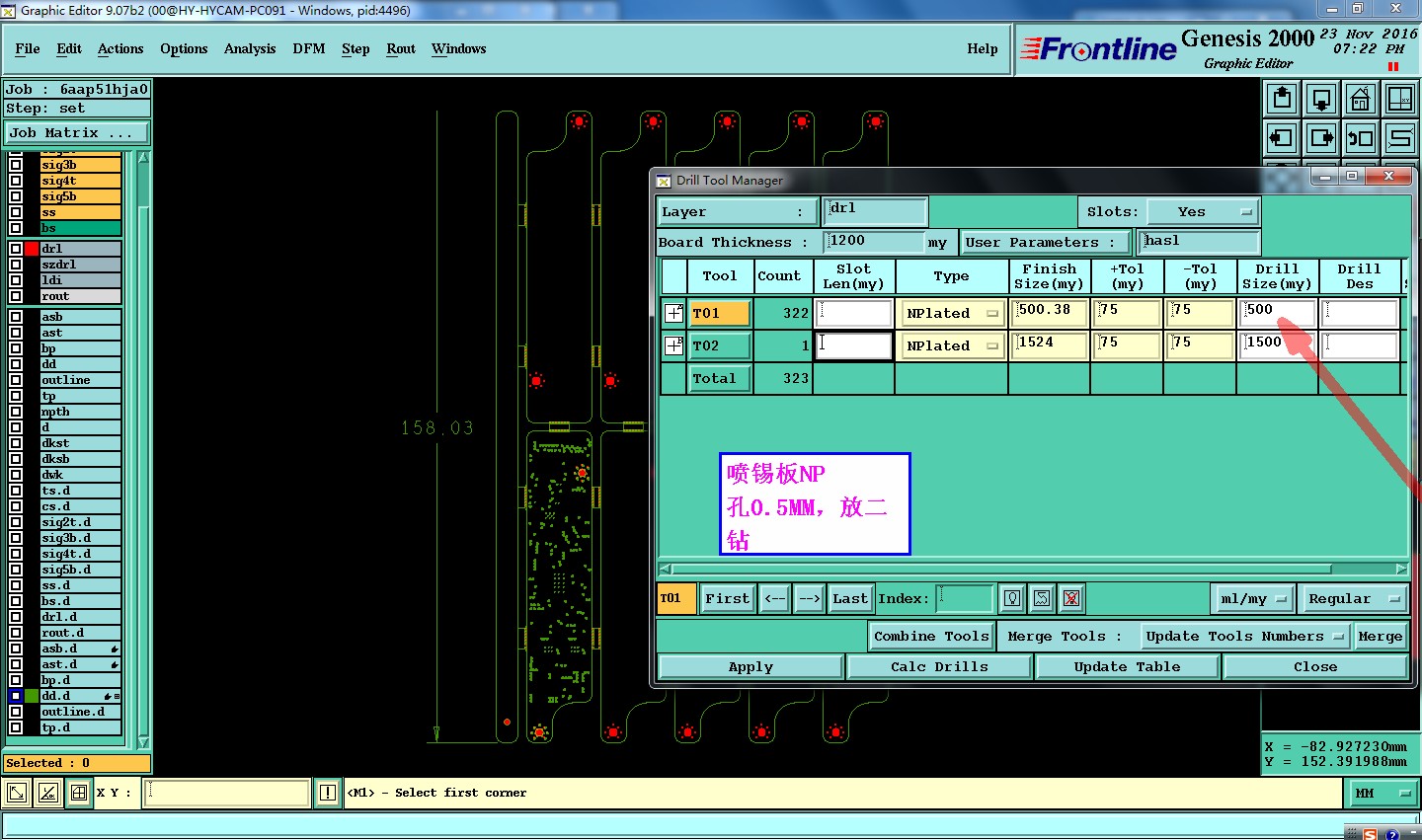Click the Combine Tools button

[931, 637]
